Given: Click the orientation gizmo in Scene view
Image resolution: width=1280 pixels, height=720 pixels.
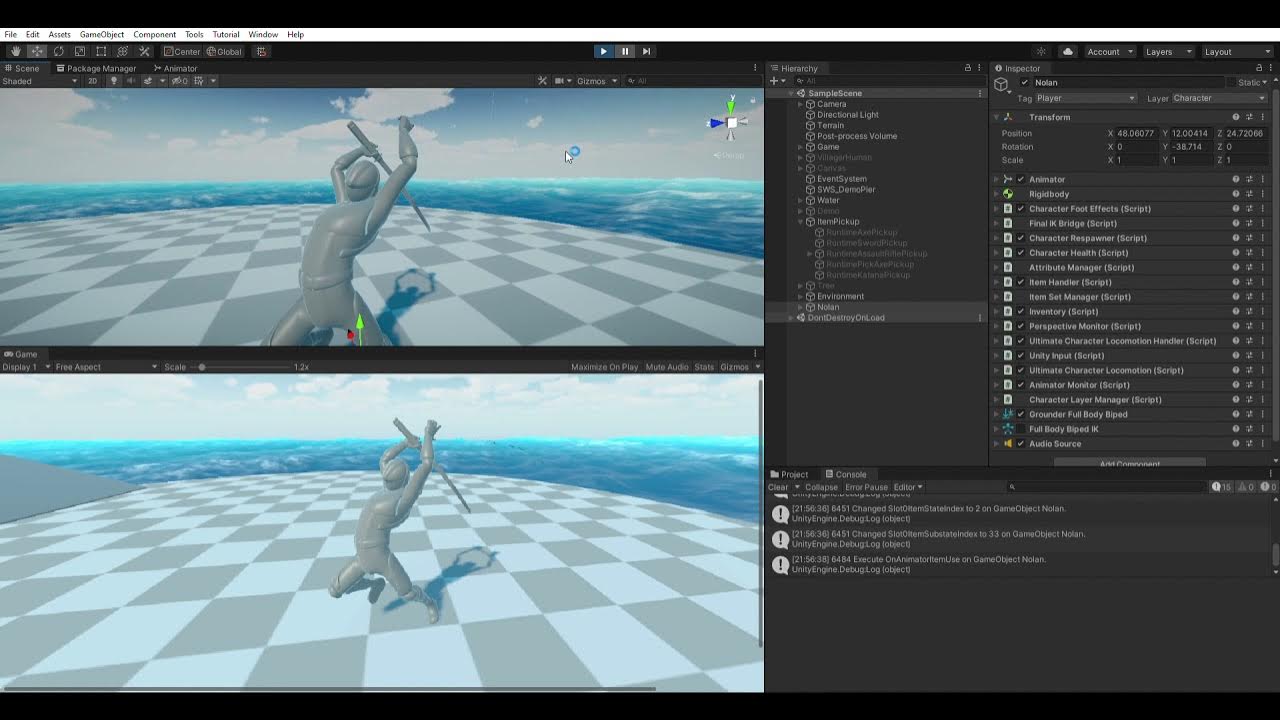Looking at the screenshot, I should 730,122.
